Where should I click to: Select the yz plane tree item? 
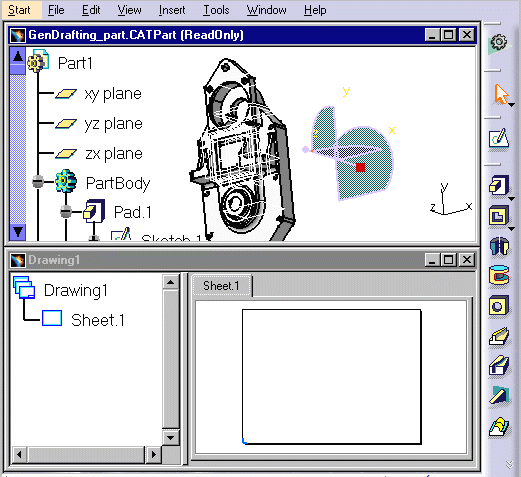click(113, 124)
